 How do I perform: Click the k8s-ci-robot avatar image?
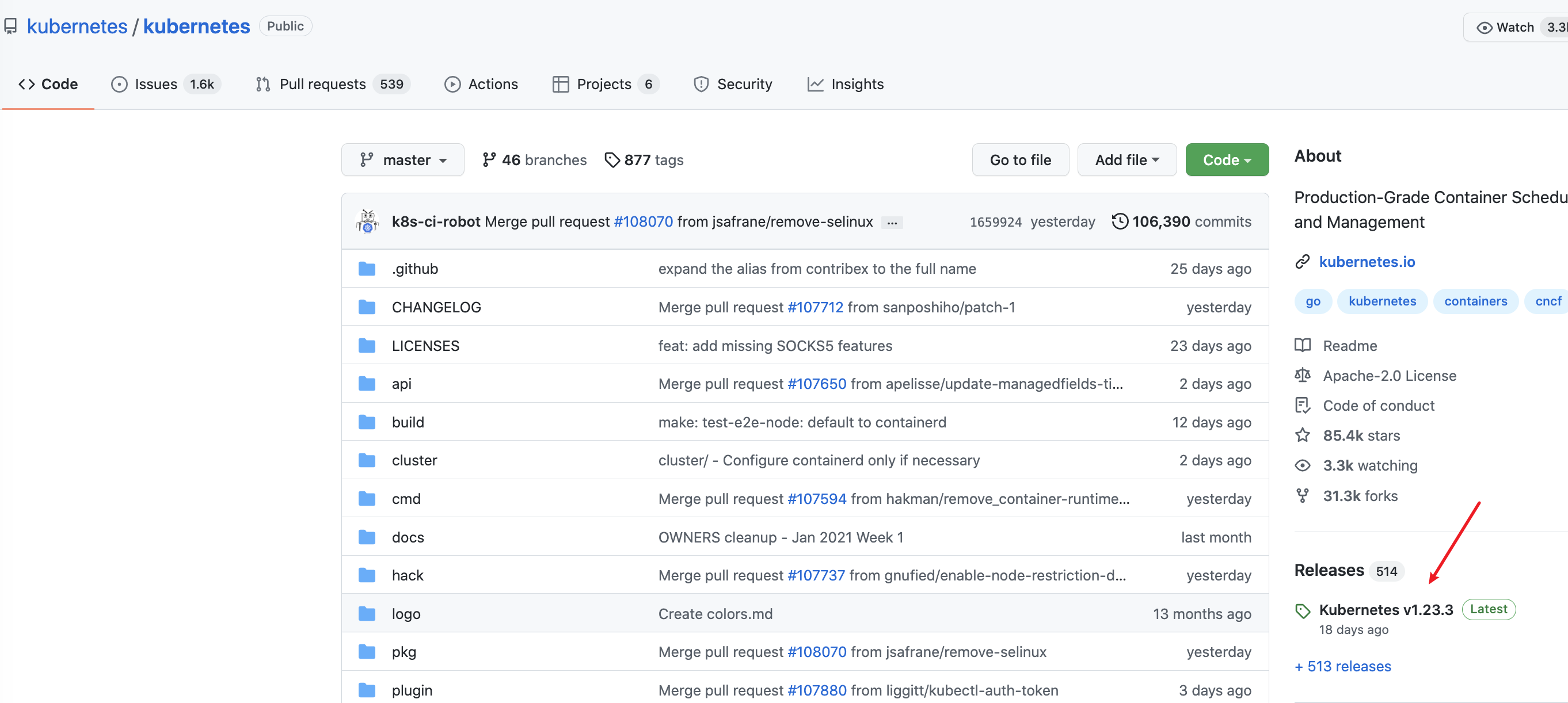click(x=367, y=221)
